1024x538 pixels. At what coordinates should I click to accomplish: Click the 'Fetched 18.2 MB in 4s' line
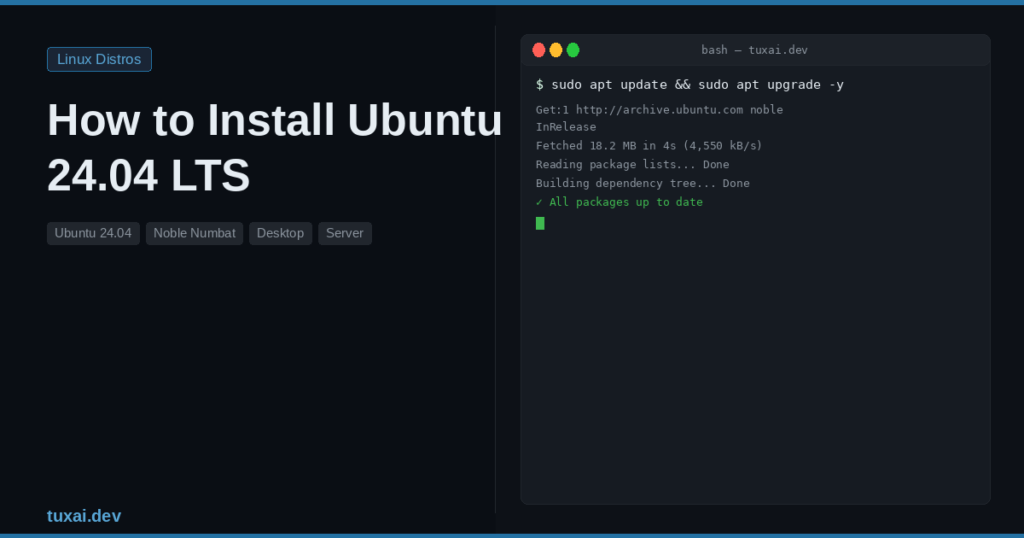649,146
